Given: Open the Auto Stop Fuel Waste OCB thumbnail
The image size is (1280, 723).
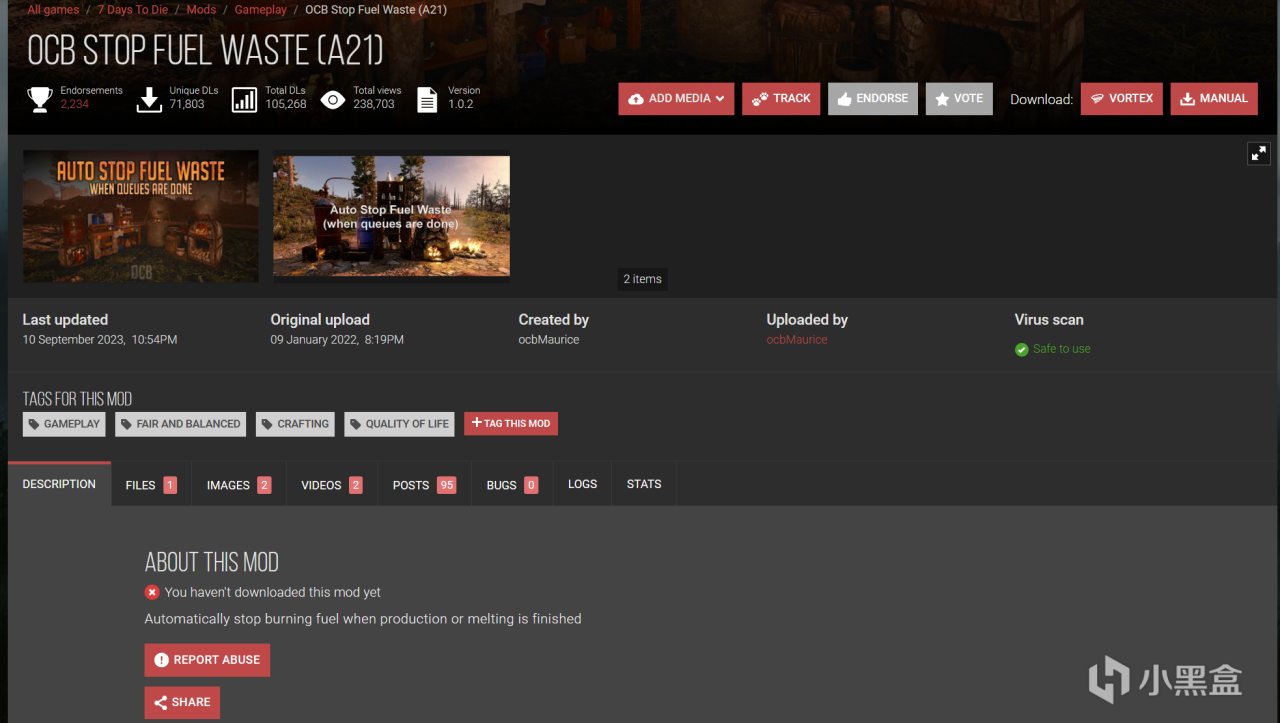Looking at the screenshot, I should [x=141, y=216].
